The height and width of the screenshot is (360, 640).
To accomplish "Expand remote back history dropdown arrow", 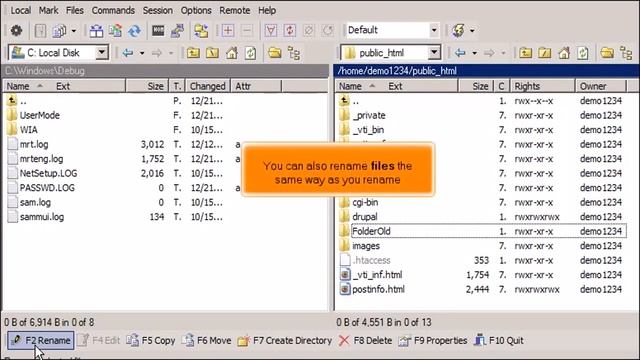I will [x=474, y=53].
